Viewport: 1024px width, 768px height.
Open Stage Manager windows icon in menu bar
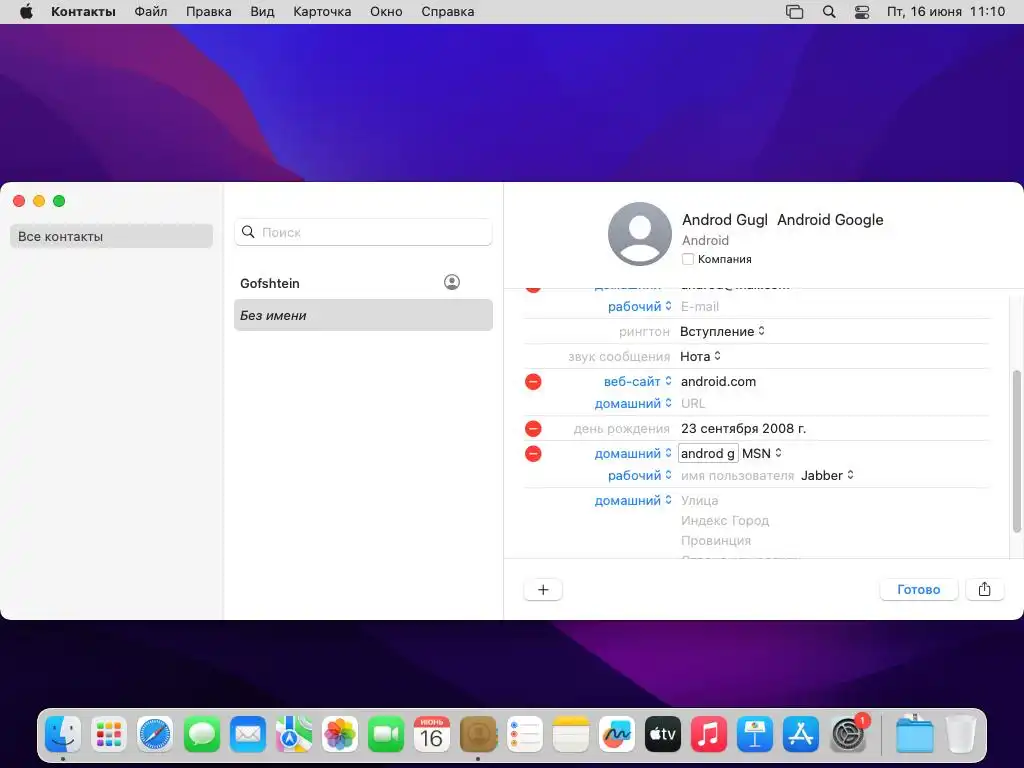795,12
